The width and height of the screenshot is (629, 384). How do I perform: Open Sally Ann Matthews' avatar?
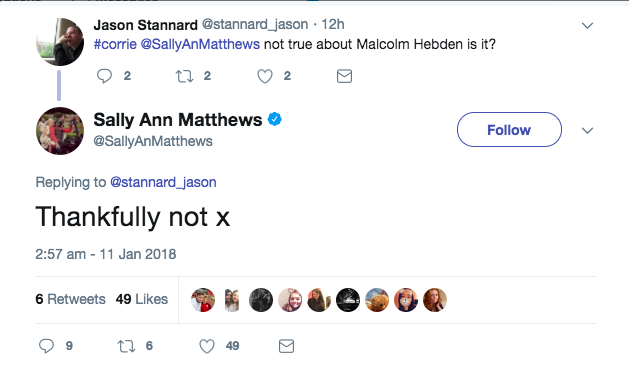60,131
